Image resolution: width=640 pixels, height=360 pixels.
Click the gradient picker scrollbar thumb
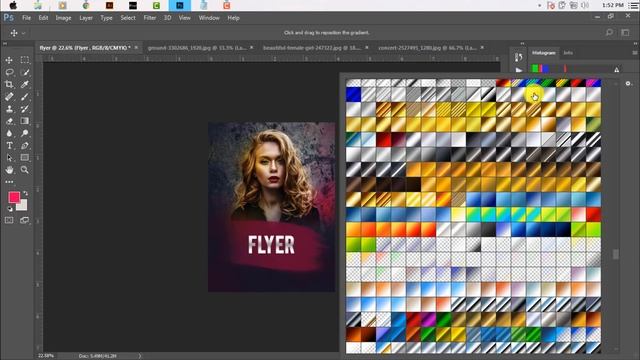pos(616,254)
